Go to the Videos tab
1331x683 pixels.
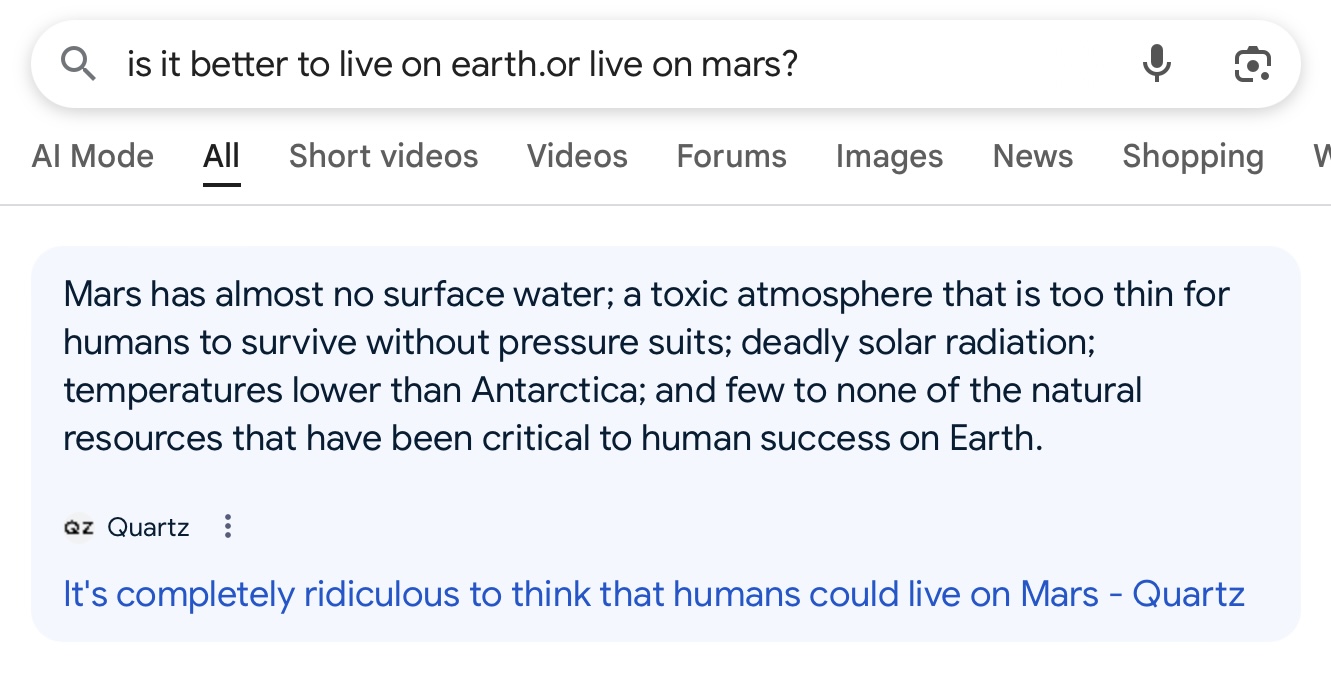pyautogui.click(x=577, y=157)
